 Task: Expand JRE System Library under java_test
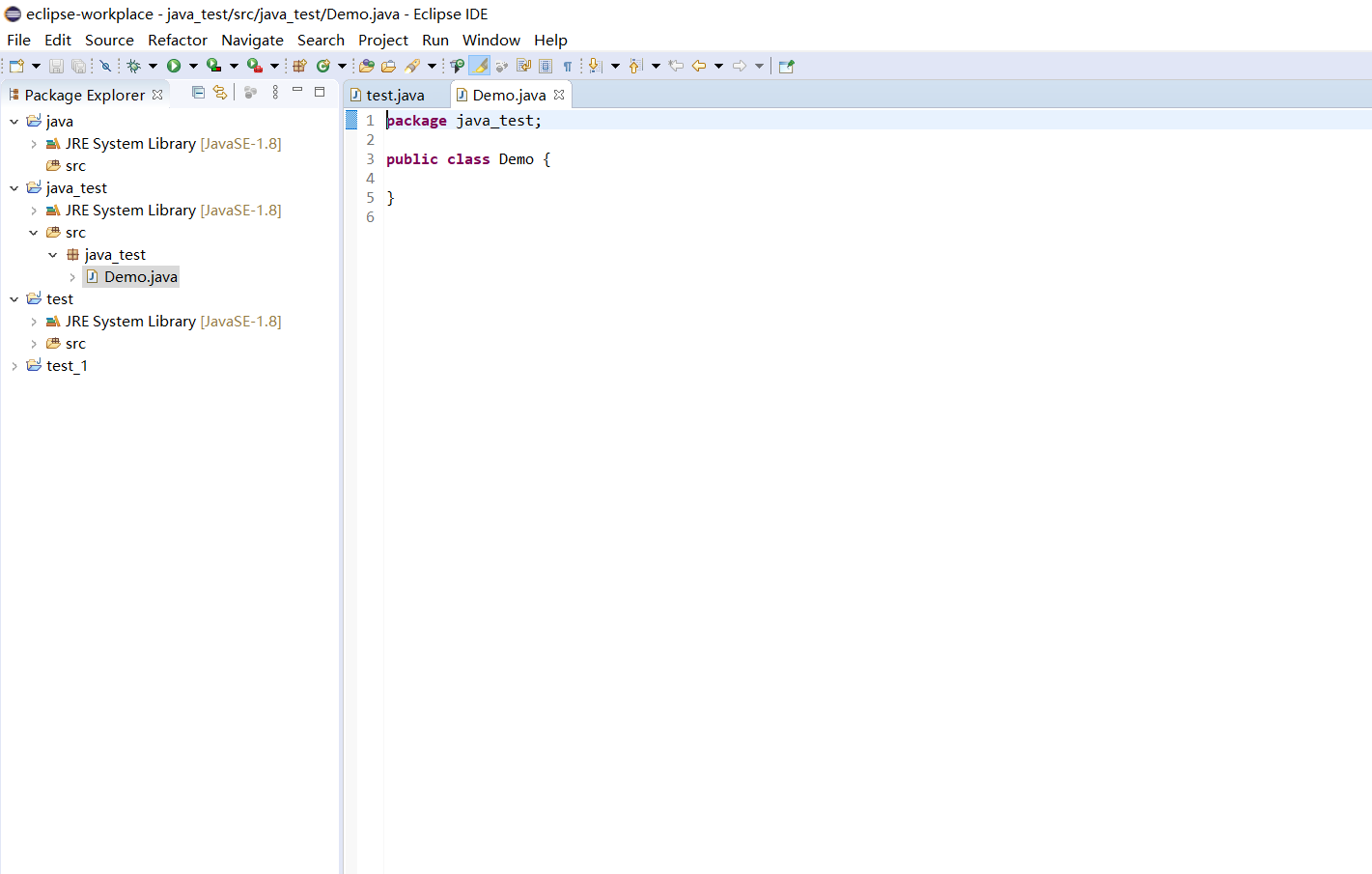pos(34,210)
